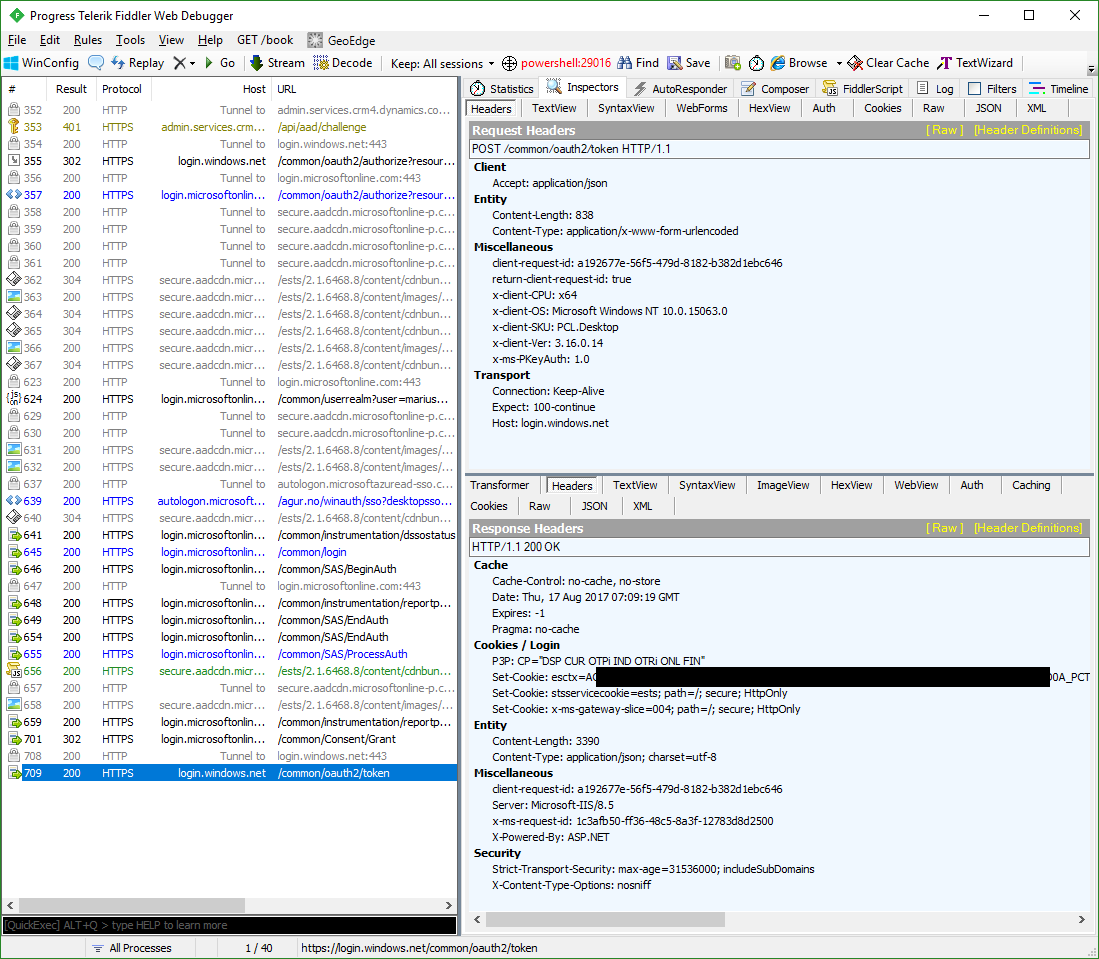Open the Log tab
The image size is (1099, 959).
coord(935,88)
